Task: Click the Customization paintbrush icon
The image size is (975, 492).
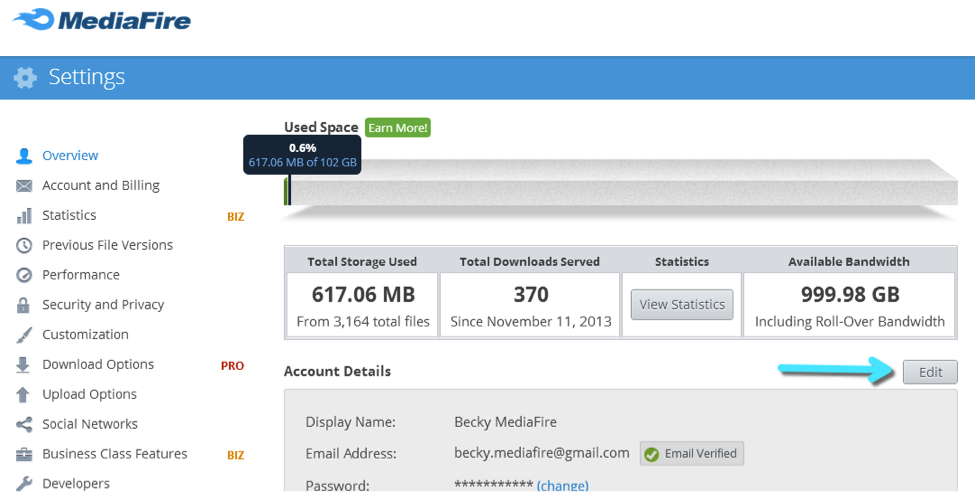Action: [24, 335]
